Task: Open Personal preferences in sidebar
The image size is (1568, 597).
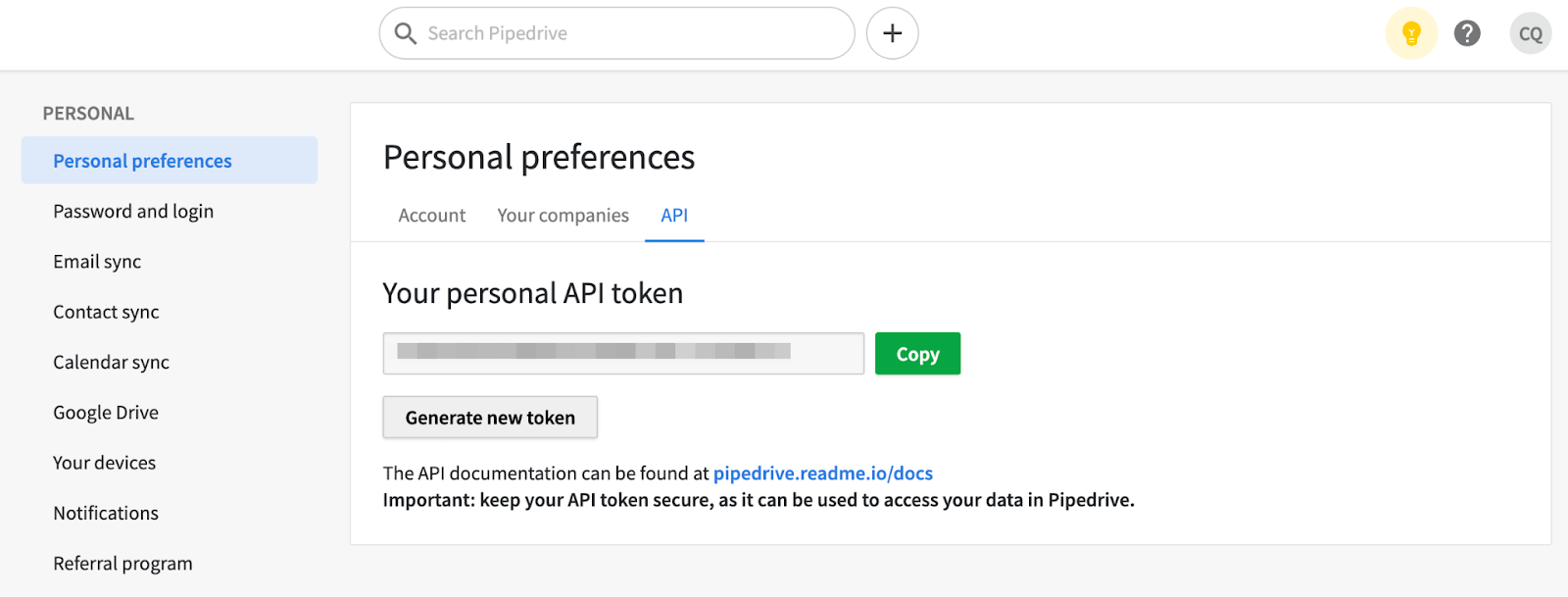Action: point(170,161)
